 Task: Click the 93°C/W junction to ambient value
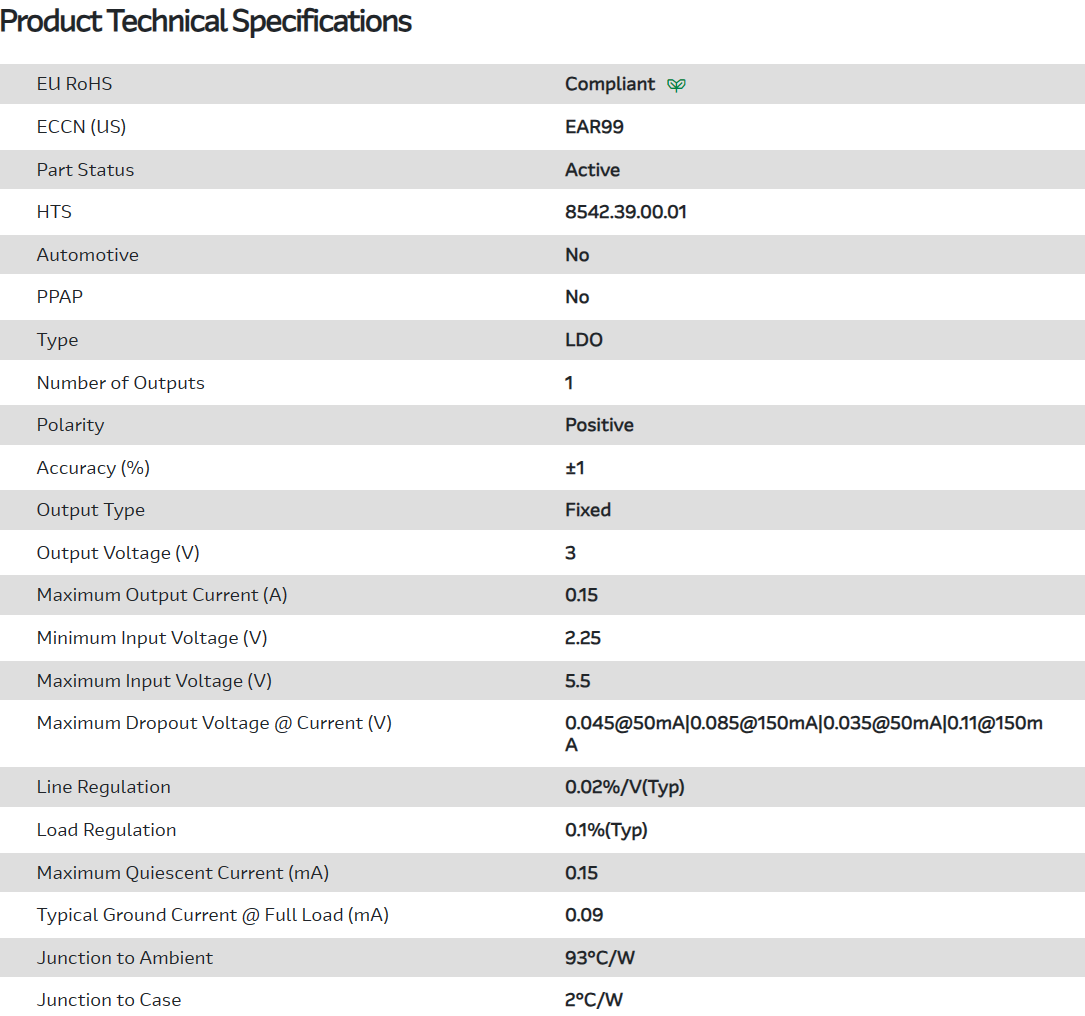pos(599,958)
